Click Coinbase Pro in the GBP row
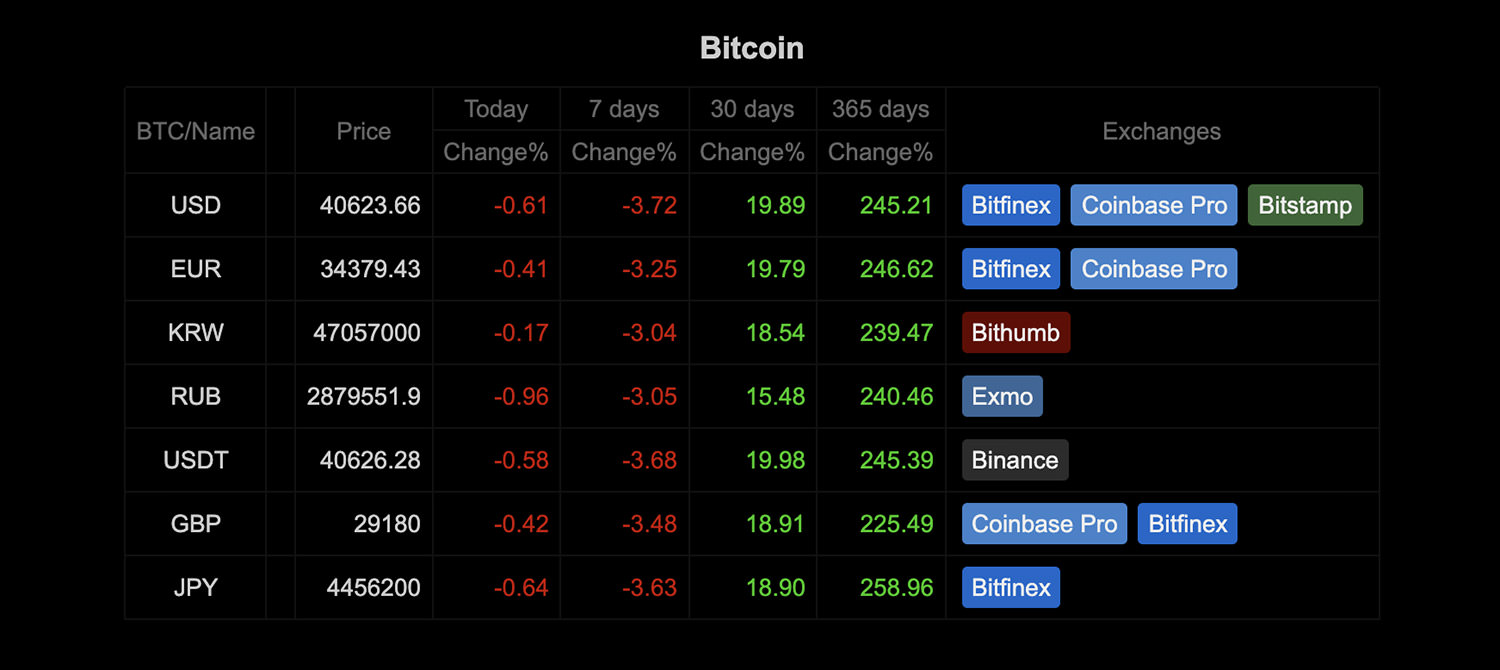This screenshot has height=670, width=1500. (1044, 524)
